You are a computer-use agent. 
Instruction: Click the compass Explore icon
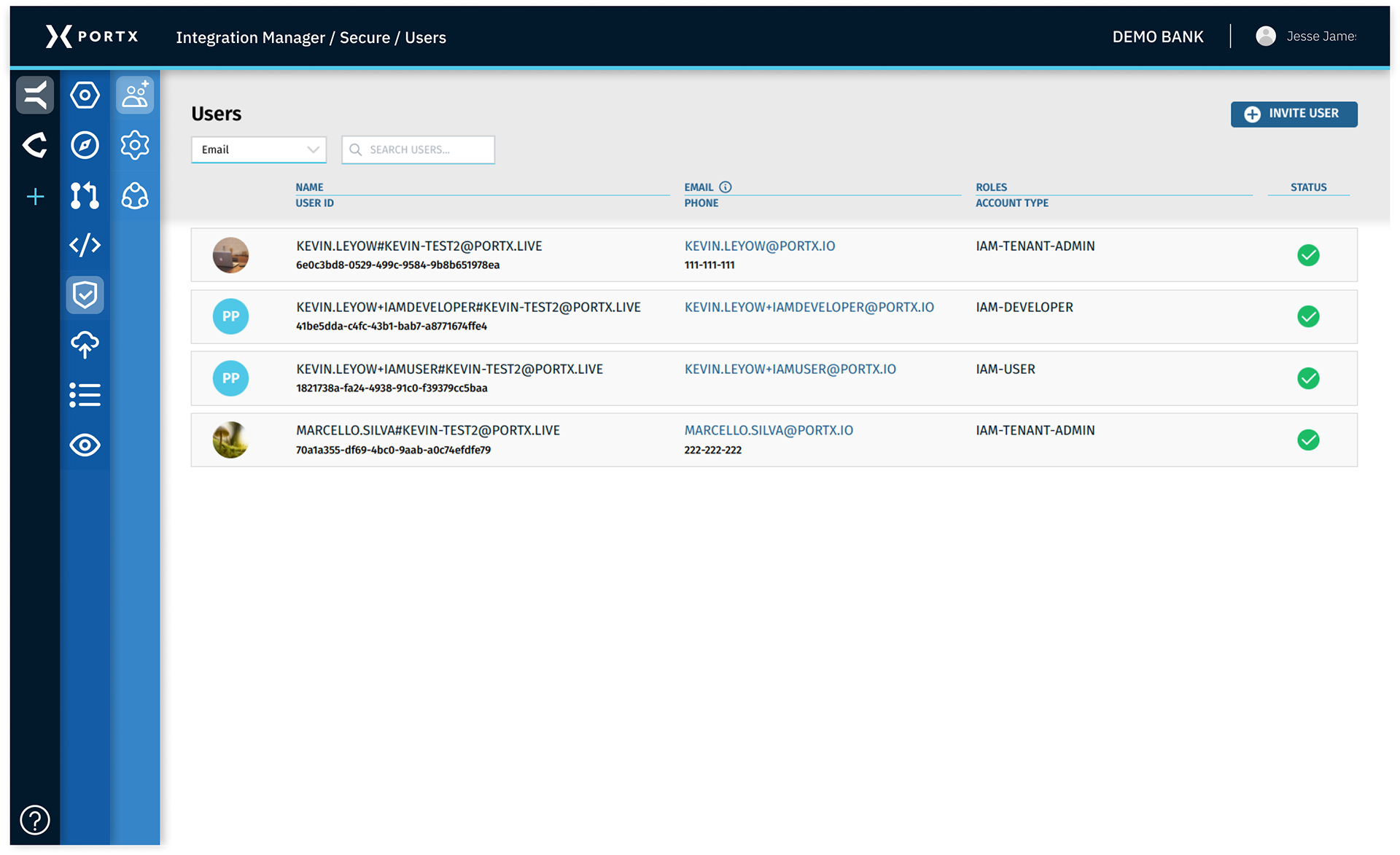pos(85,145)
